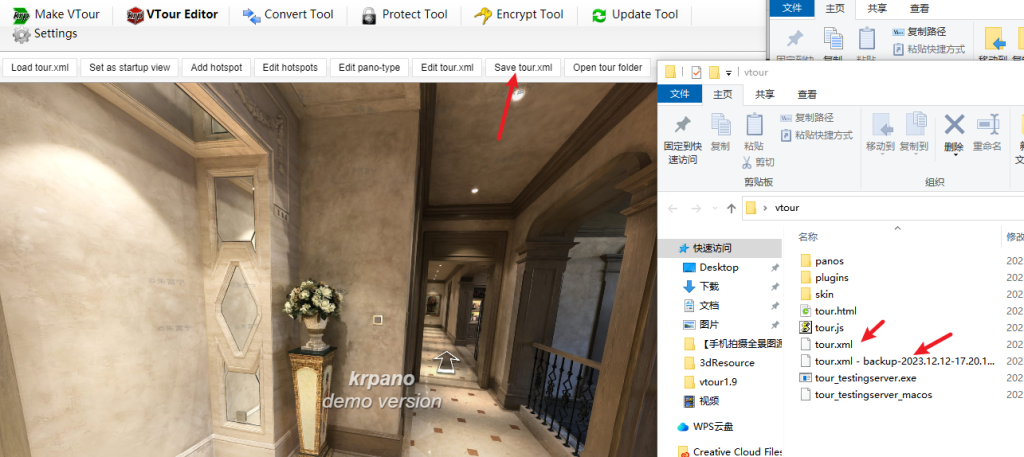Click the Up directory arrow

click(x=731, y=208)
